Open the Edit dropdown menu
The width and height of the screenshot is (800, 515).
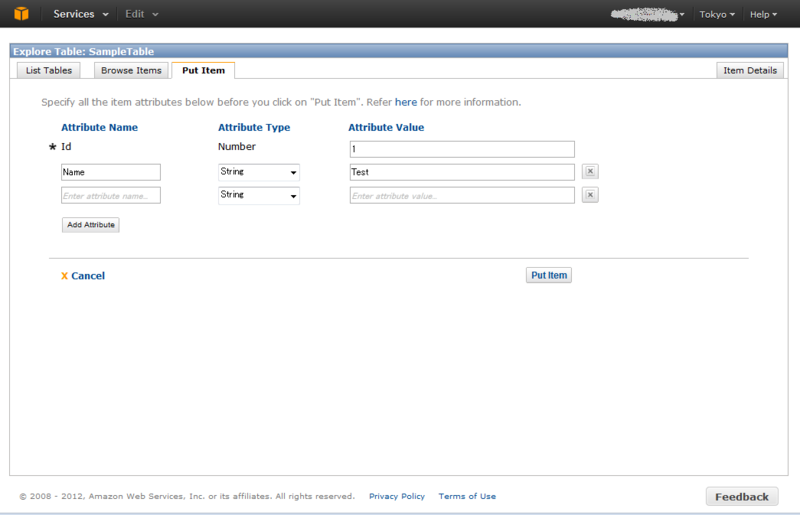point(141,14)
